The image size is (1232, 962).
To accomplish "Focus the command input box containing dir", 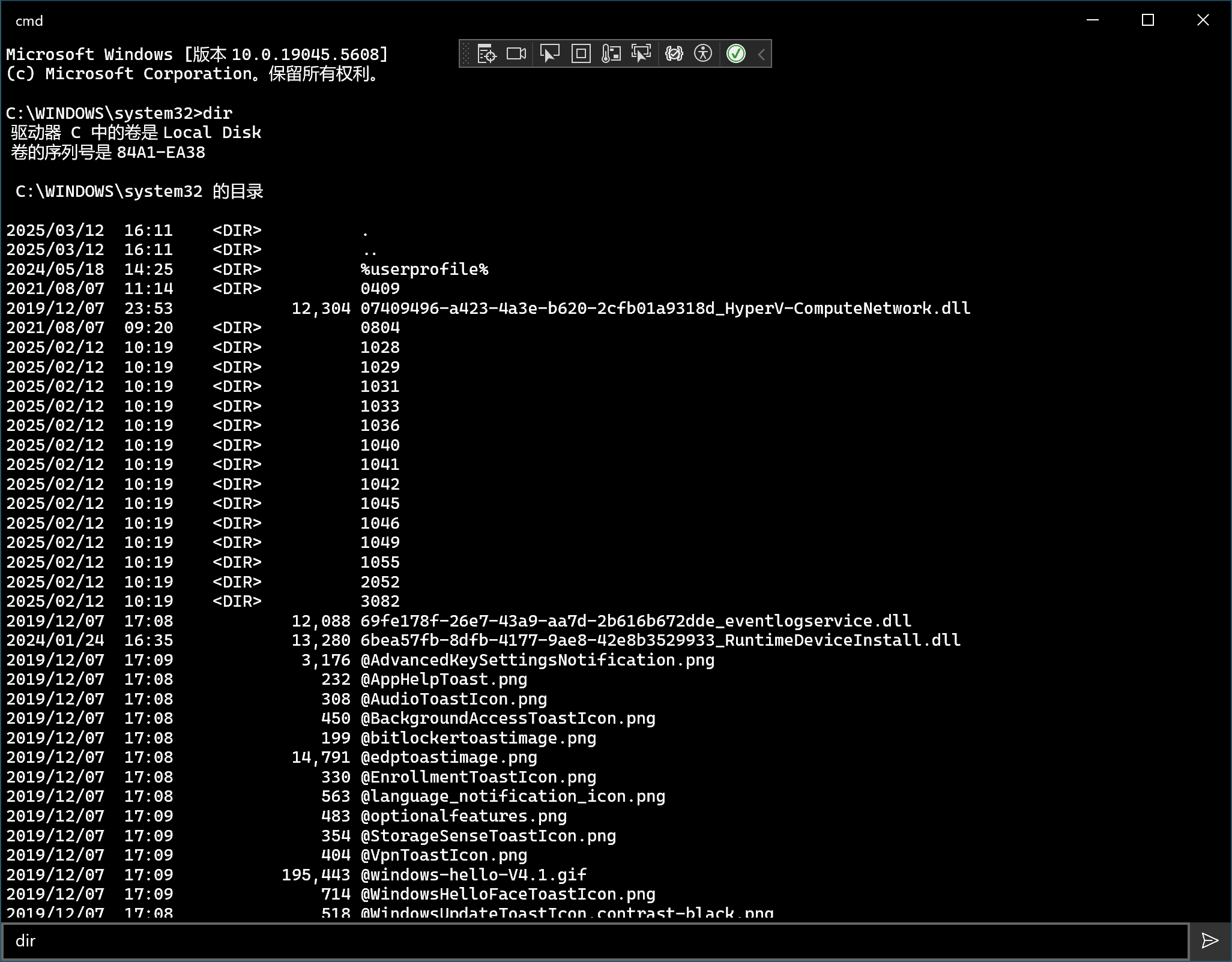I will 594,940.
